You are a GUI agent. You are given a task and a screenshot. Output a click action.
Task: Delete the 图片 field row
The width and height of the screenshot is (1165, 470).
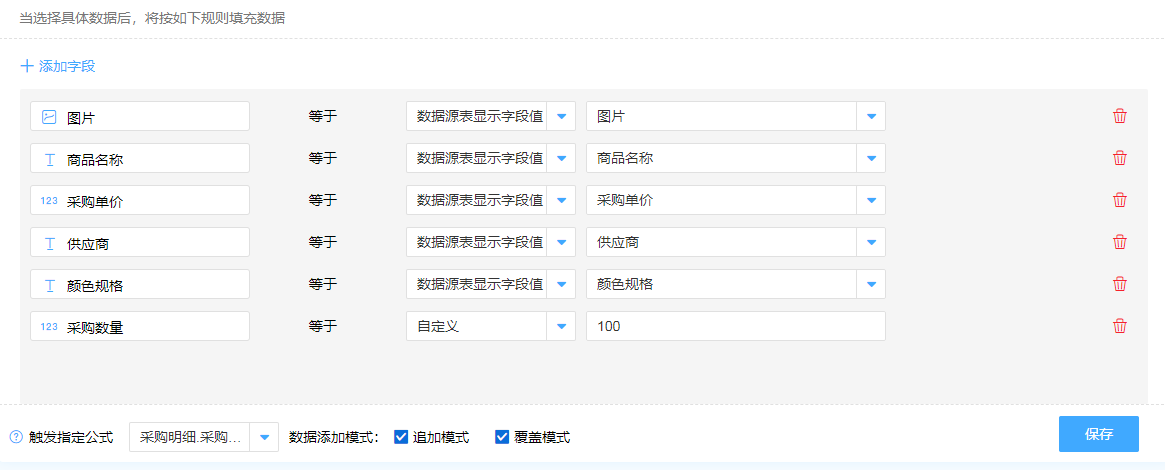tap(1120, 116)
